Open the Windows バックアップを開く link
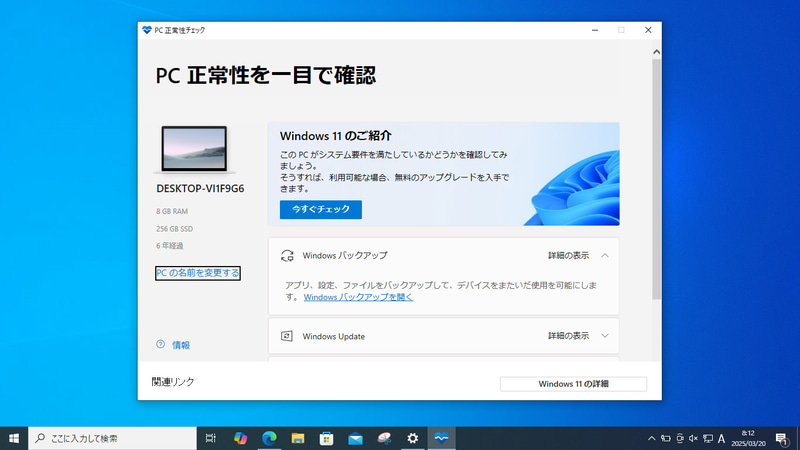The height and width of the screenshot is (450, 800). click(x=358, y=297)
